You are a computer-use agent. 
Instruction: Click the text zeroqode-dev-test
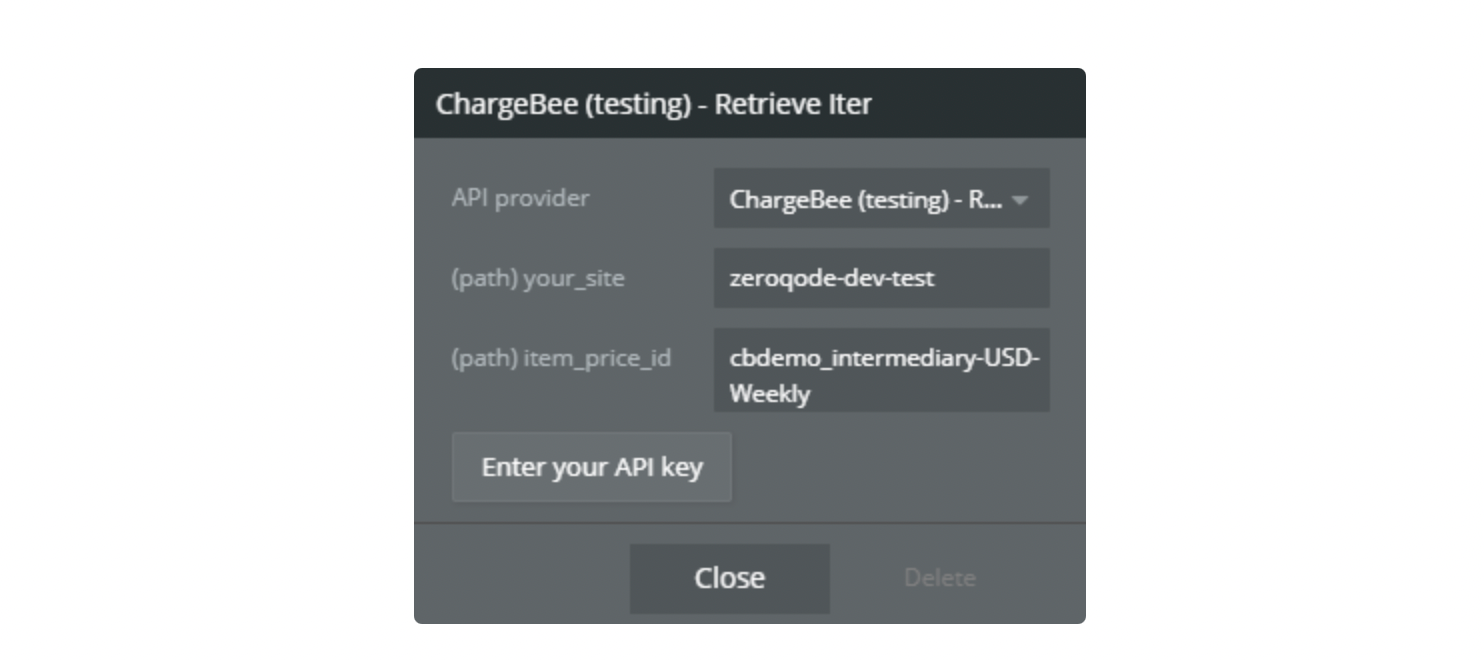coord(832,278)
